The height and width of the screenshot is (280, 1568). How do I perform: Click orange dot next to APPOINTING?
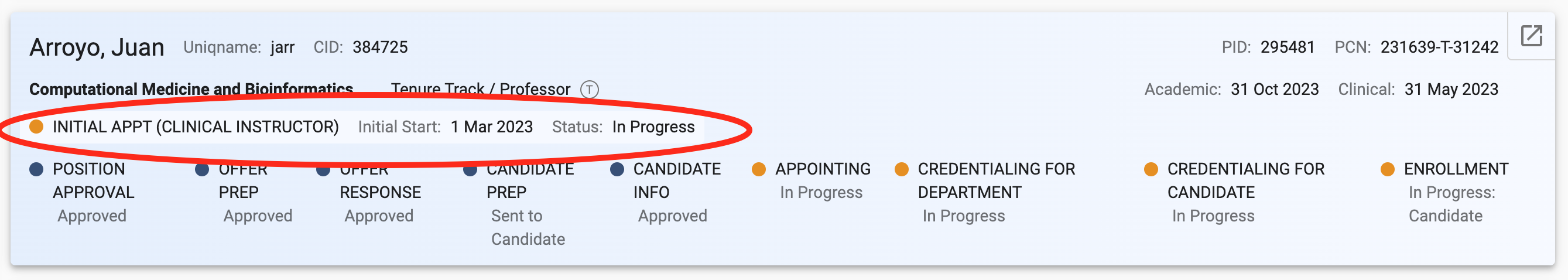click(x=759, y=169)
